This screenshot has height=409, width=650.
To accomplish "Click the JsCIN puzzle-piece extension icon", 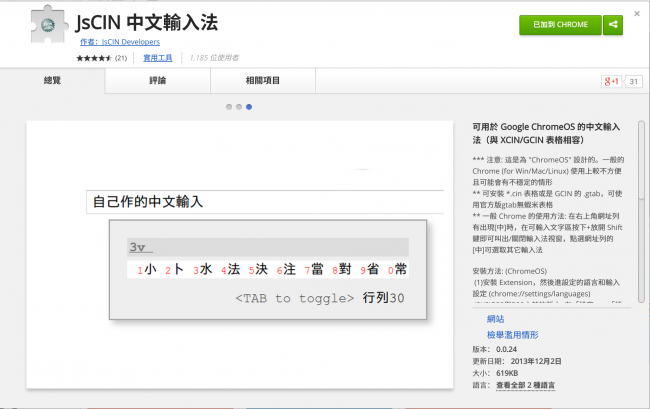I will coord(49,25).
